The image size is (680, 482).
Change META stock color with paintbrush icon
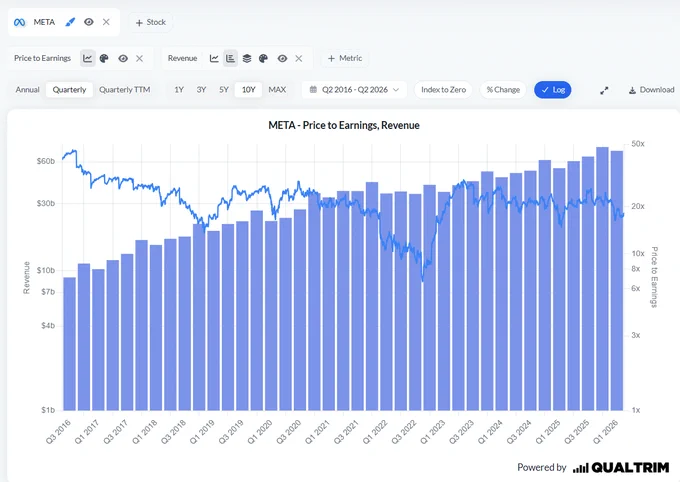(70, 22)
